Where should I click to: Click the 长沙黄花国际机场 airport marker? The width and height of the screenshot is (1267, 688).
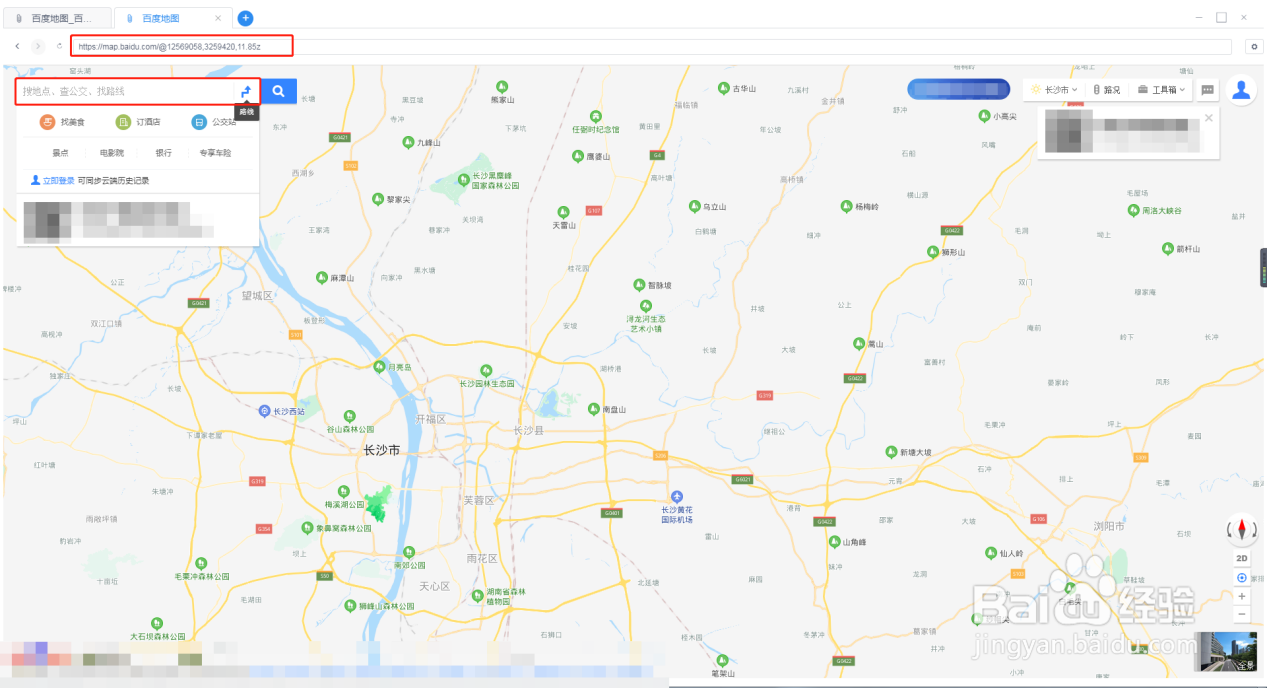pyautogui.click(x=677, y=497)
